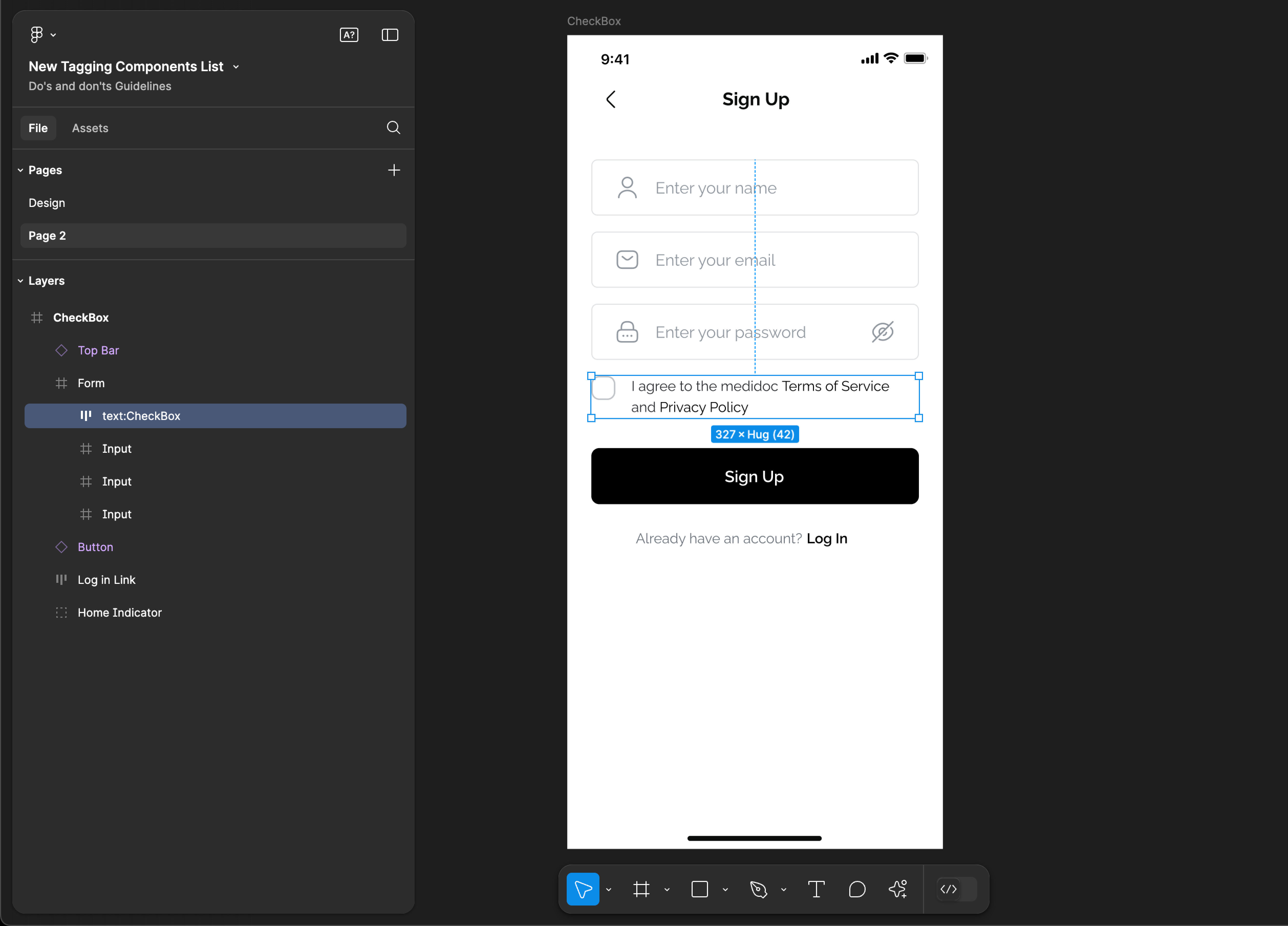Screen dimensions: 1288x926
Task: Select the Rectangle tool in toolbar
Action: click(x=700, y=889)
